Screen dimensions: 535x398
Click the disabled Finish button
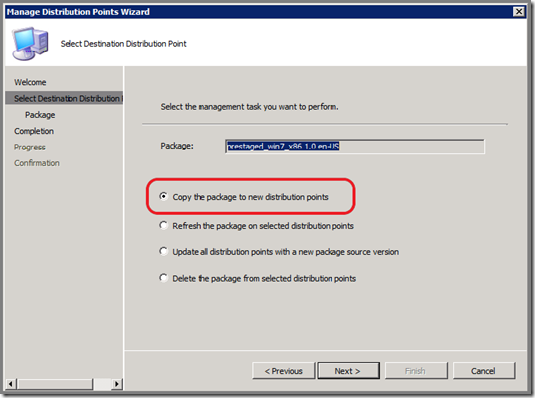416,371
